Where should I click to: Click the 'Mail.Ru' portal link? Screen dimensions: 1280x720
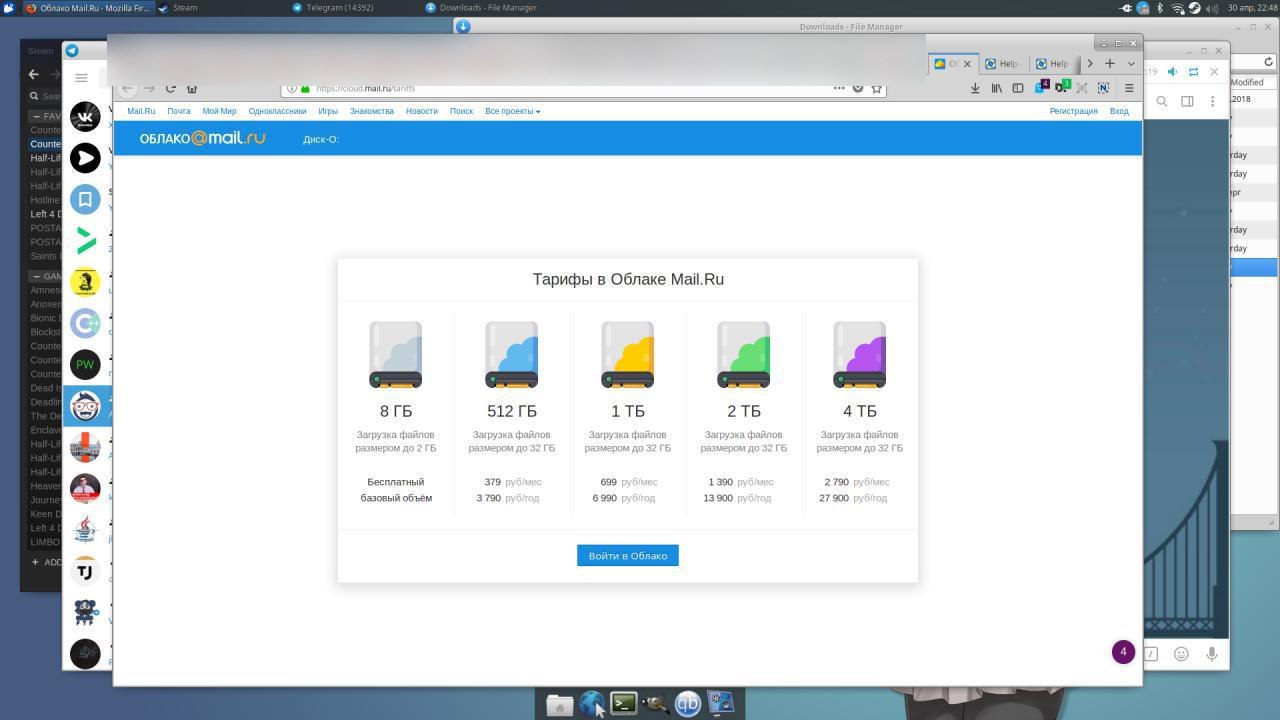click(x=141, y=111)
